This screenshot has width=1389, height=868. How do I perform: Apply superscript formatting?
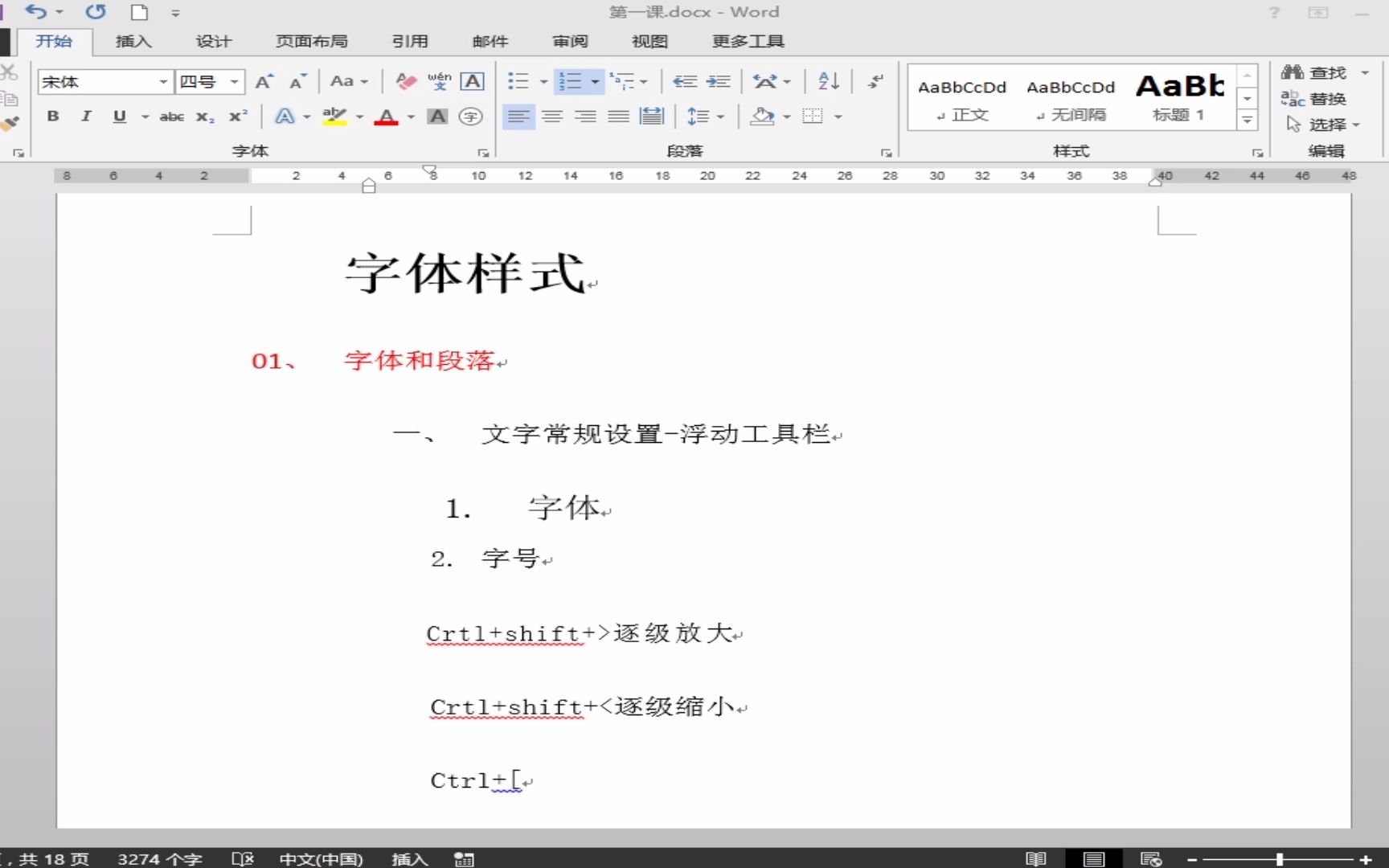pyautogui.click(x=238, y=117)
